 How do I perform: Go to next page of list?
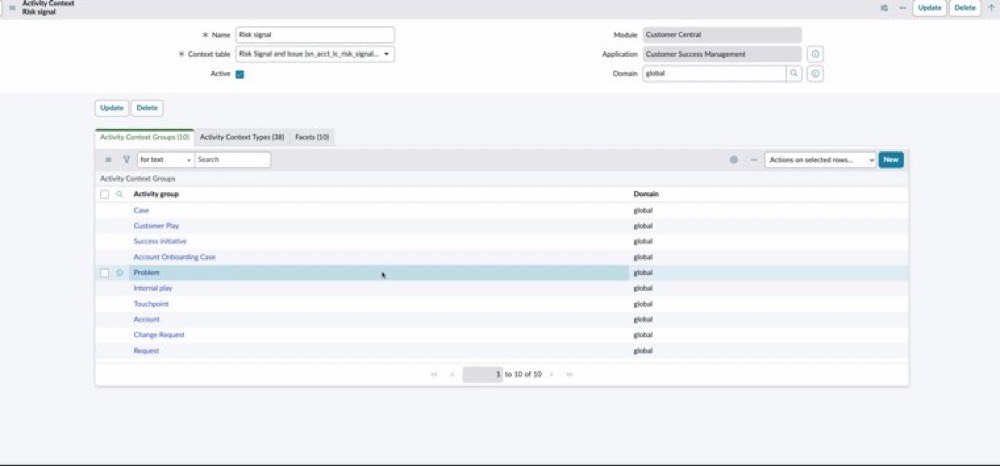(x=552, y=374)
